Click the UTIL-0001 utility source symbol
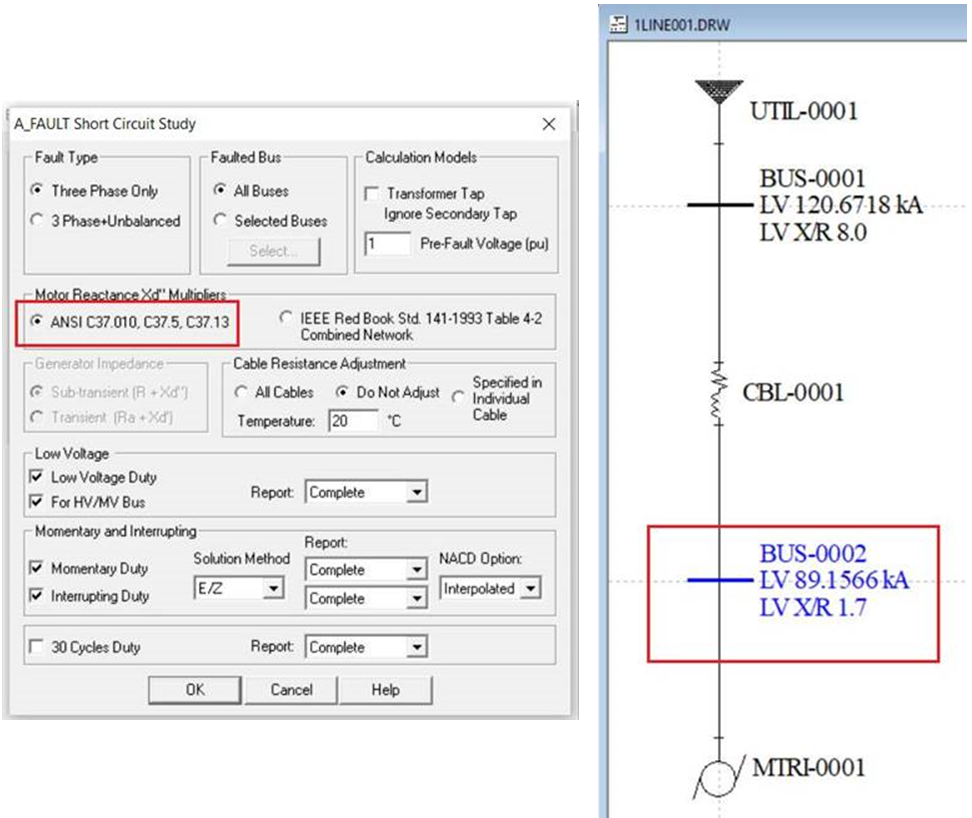972x818 pixels. click(x=719, y=90)
